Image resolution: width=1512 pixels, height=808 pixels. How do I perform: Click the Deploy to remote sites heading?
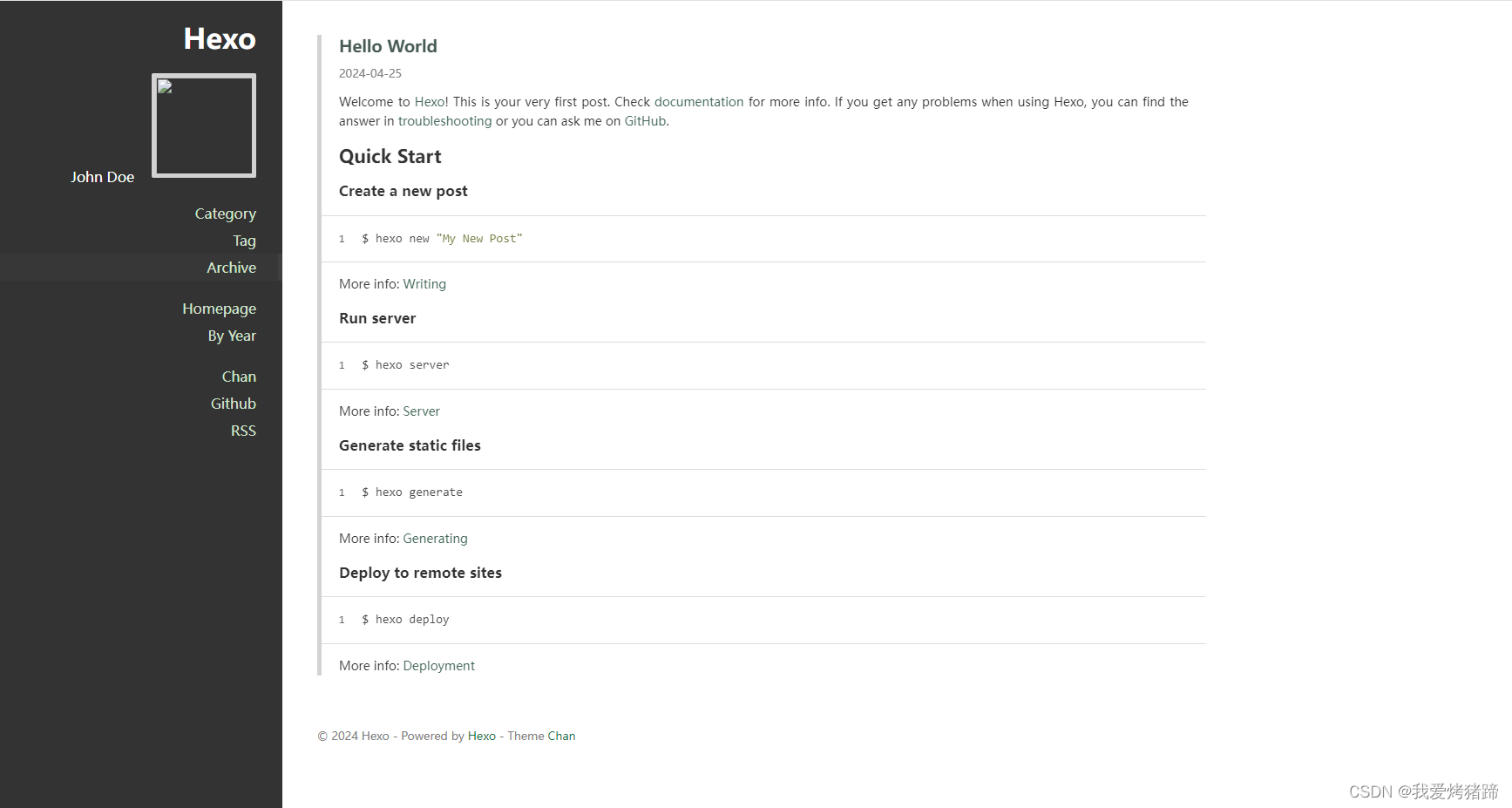tap(420, 573)
